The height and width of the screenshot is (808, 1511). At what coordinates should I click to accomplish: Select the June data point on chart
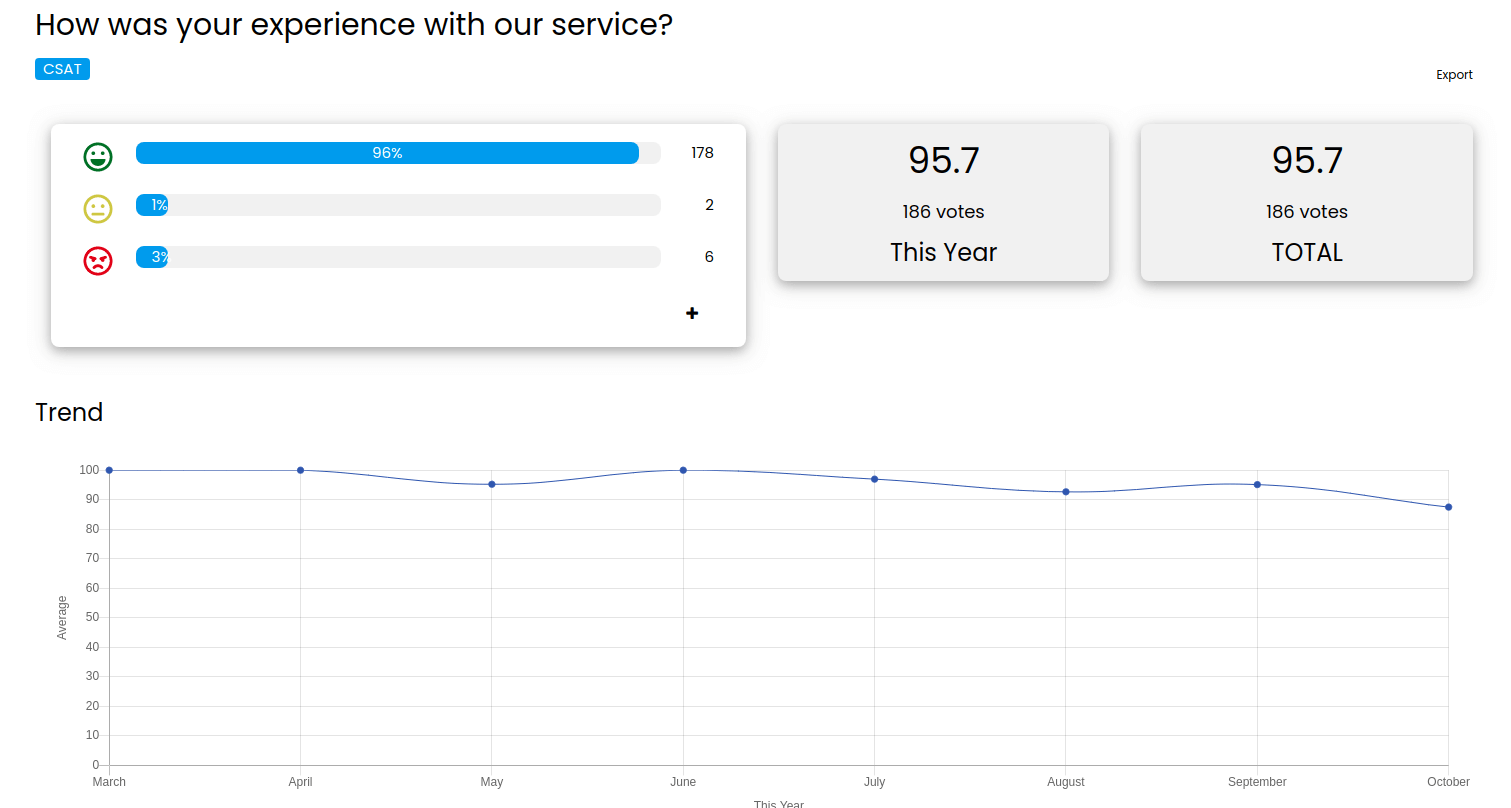click(x=683, y=470)
